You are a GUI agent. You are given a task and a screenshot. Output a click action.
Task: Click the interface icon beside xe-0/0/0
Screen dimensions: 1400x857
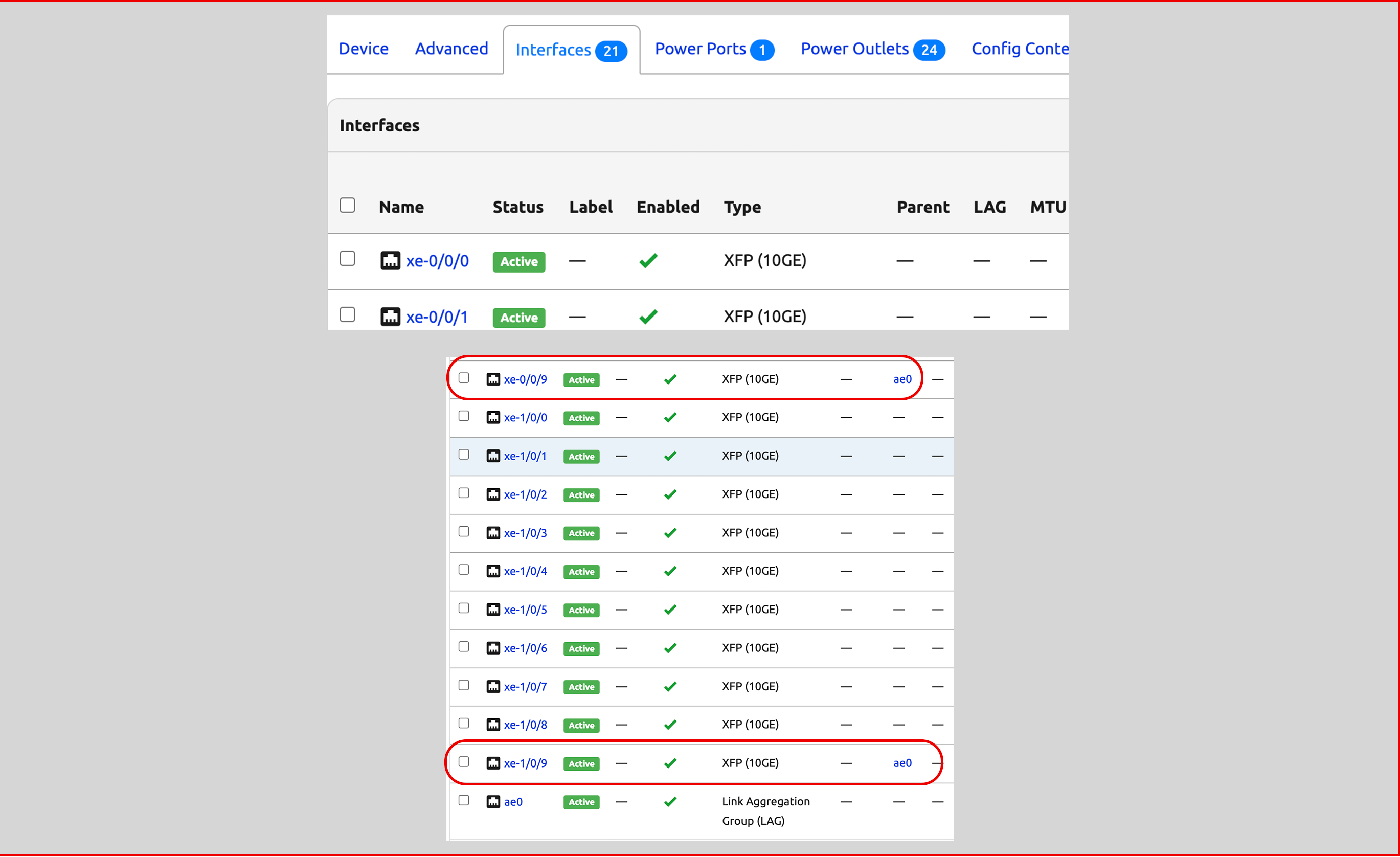[390, 260]
